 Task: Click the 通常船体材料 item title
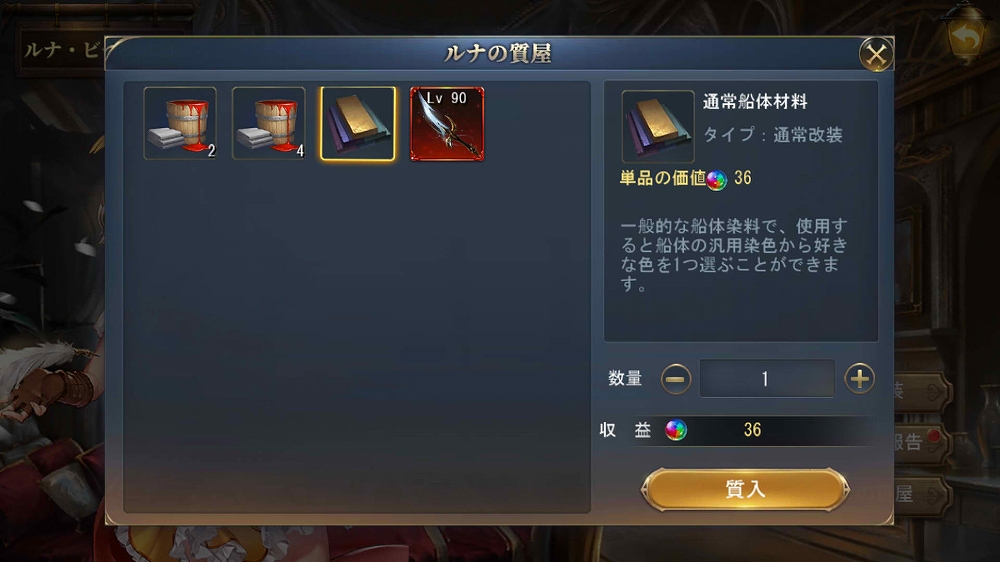755,102
